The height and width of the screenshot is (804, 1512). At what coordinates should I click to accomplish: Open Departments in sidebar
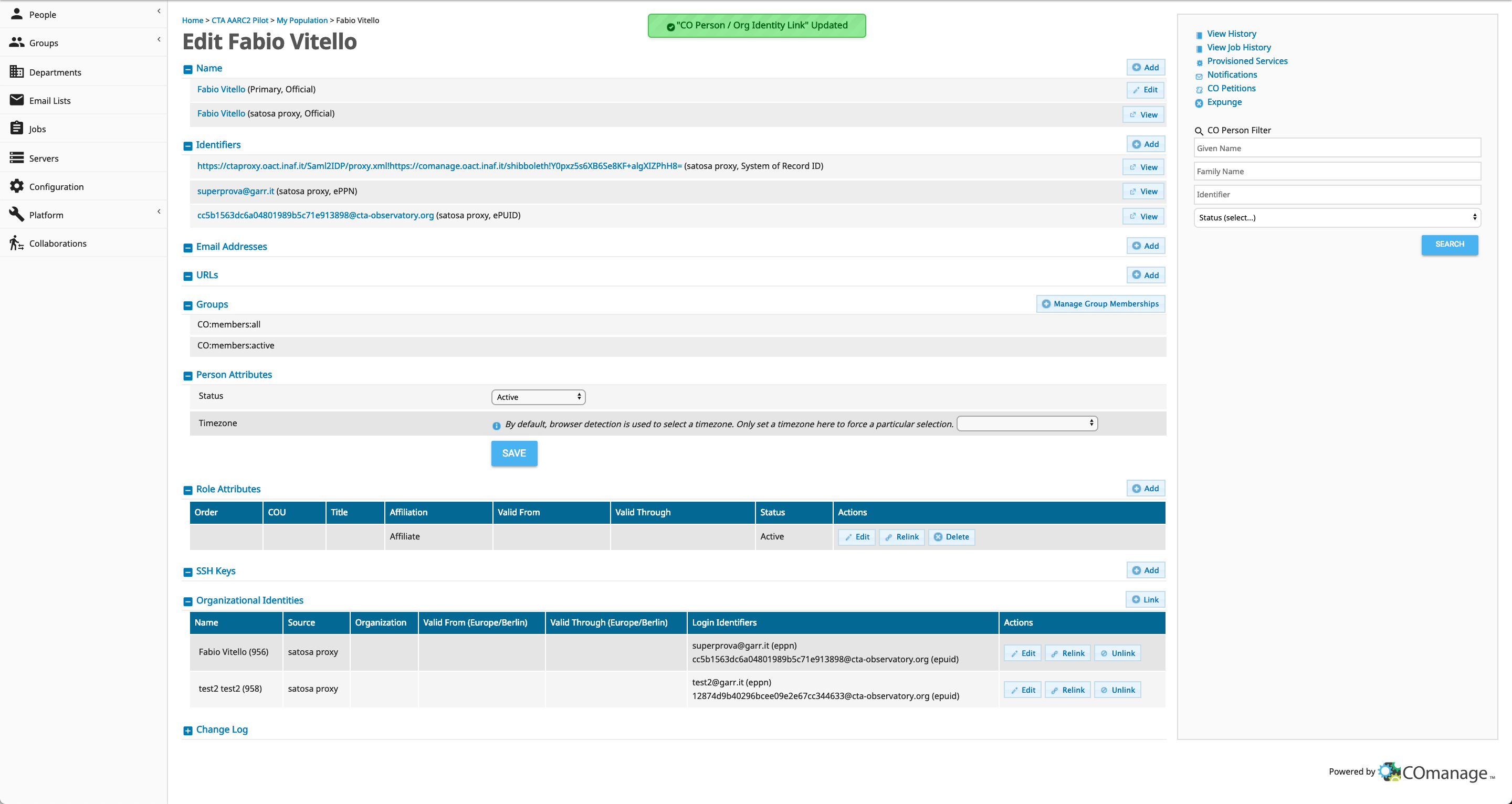(83, 71)
